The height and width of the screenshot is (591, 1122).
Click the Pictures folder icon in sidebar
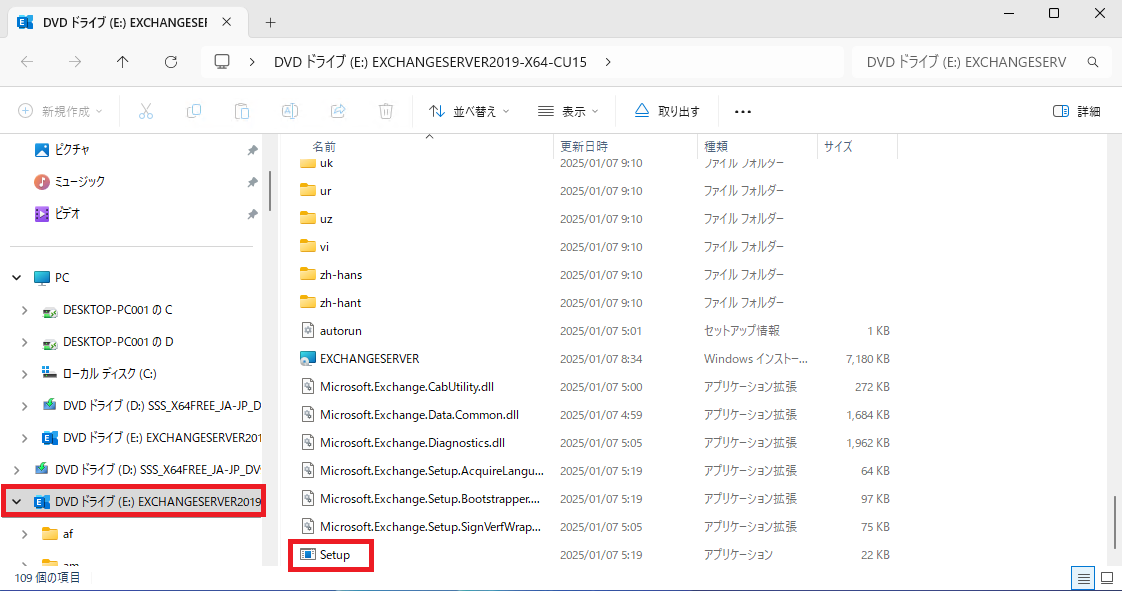[42, 150]
